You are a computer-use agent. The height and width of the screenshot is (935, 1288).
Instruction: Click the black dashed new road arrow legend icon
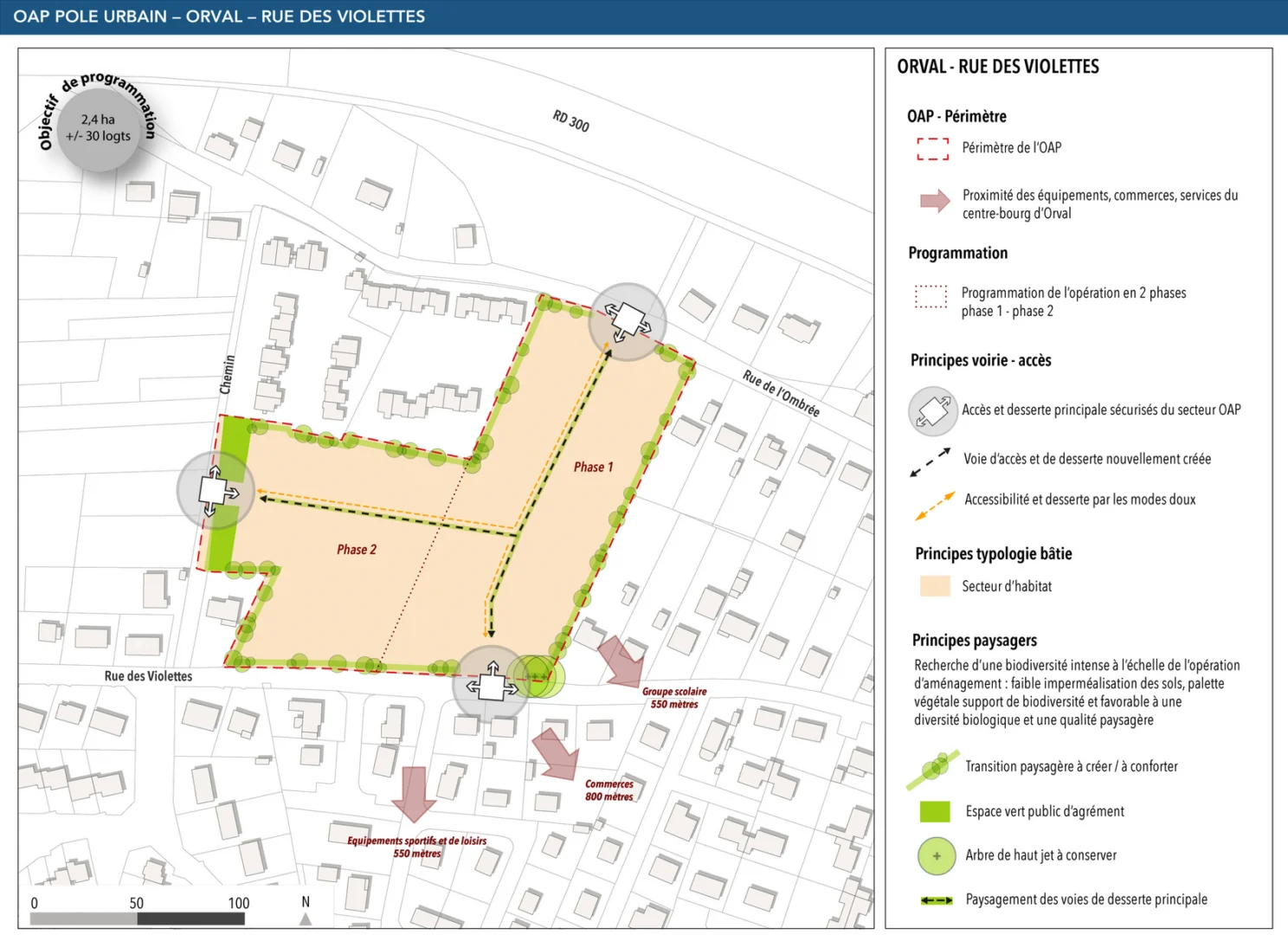(931, 463)
